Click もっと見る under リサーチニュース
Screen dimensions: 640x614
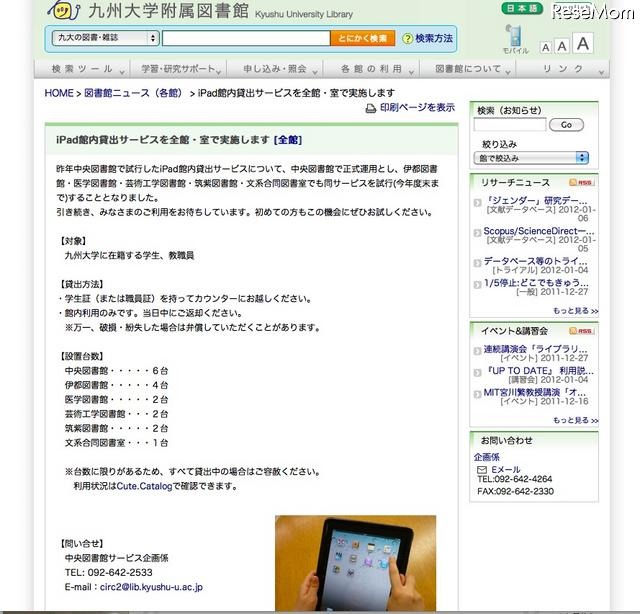point(576,311)
